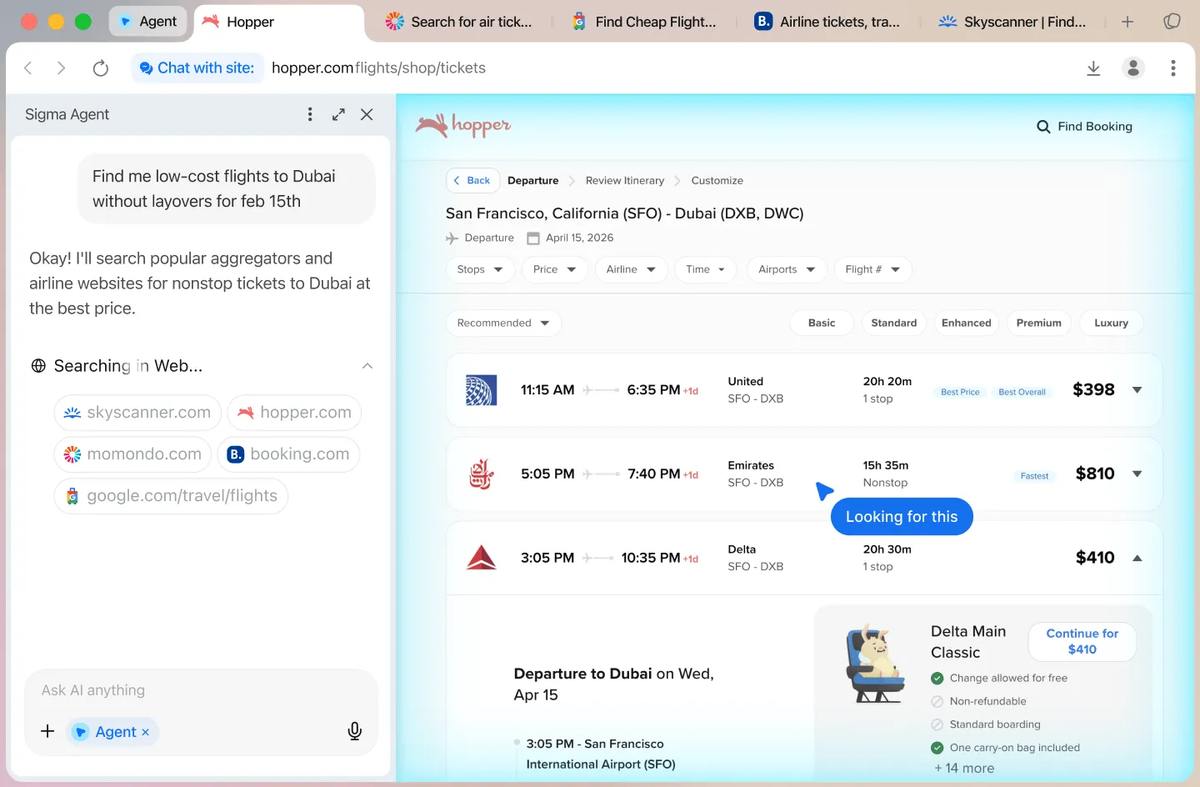Click the Delta seat illustration thumbnail
Image resolution: width=1200 pixels, height=787 pixels.
(x=875, y=664)
